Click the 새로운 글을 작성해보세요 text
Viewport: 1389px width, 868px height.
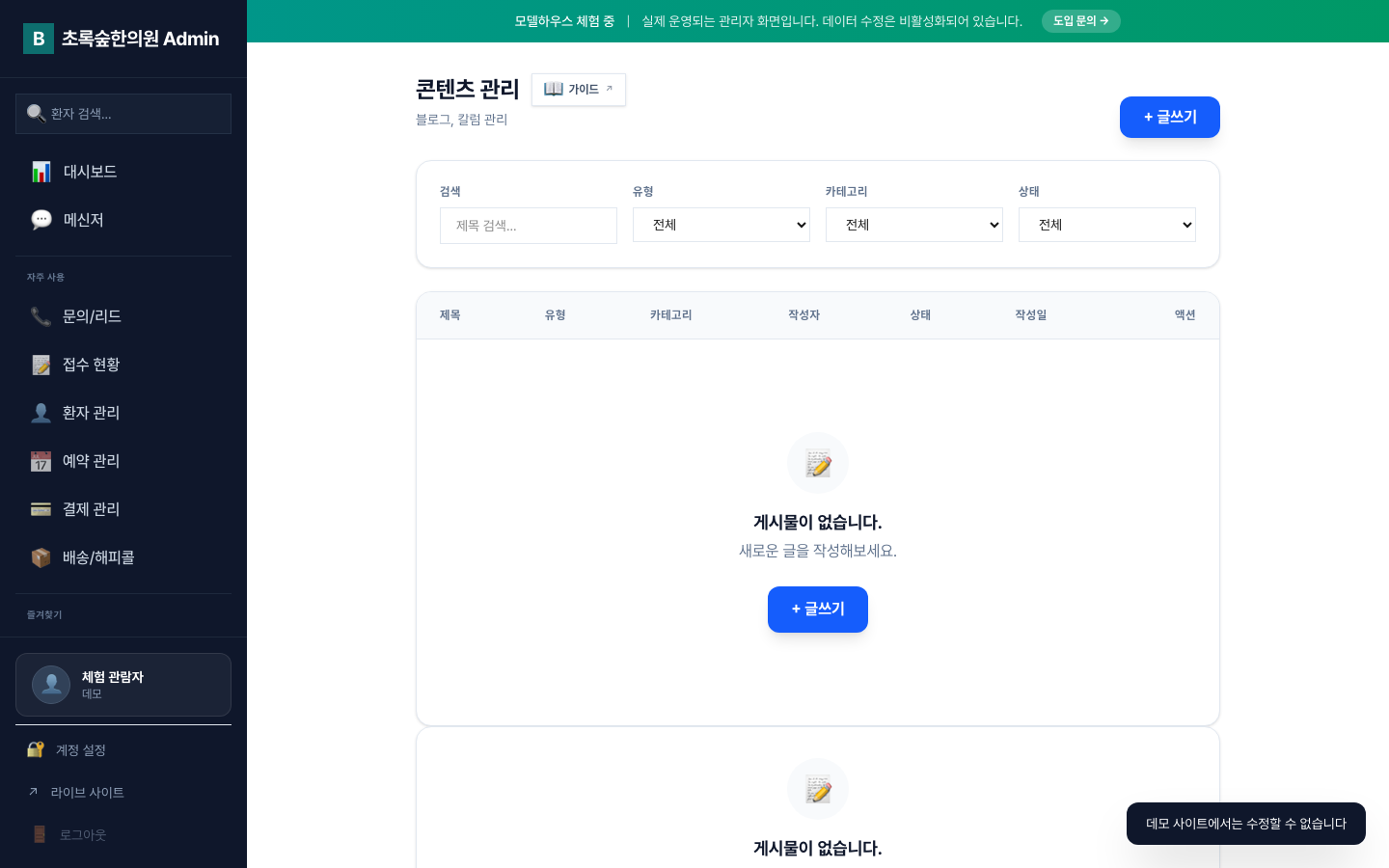[x=818, y=551]
